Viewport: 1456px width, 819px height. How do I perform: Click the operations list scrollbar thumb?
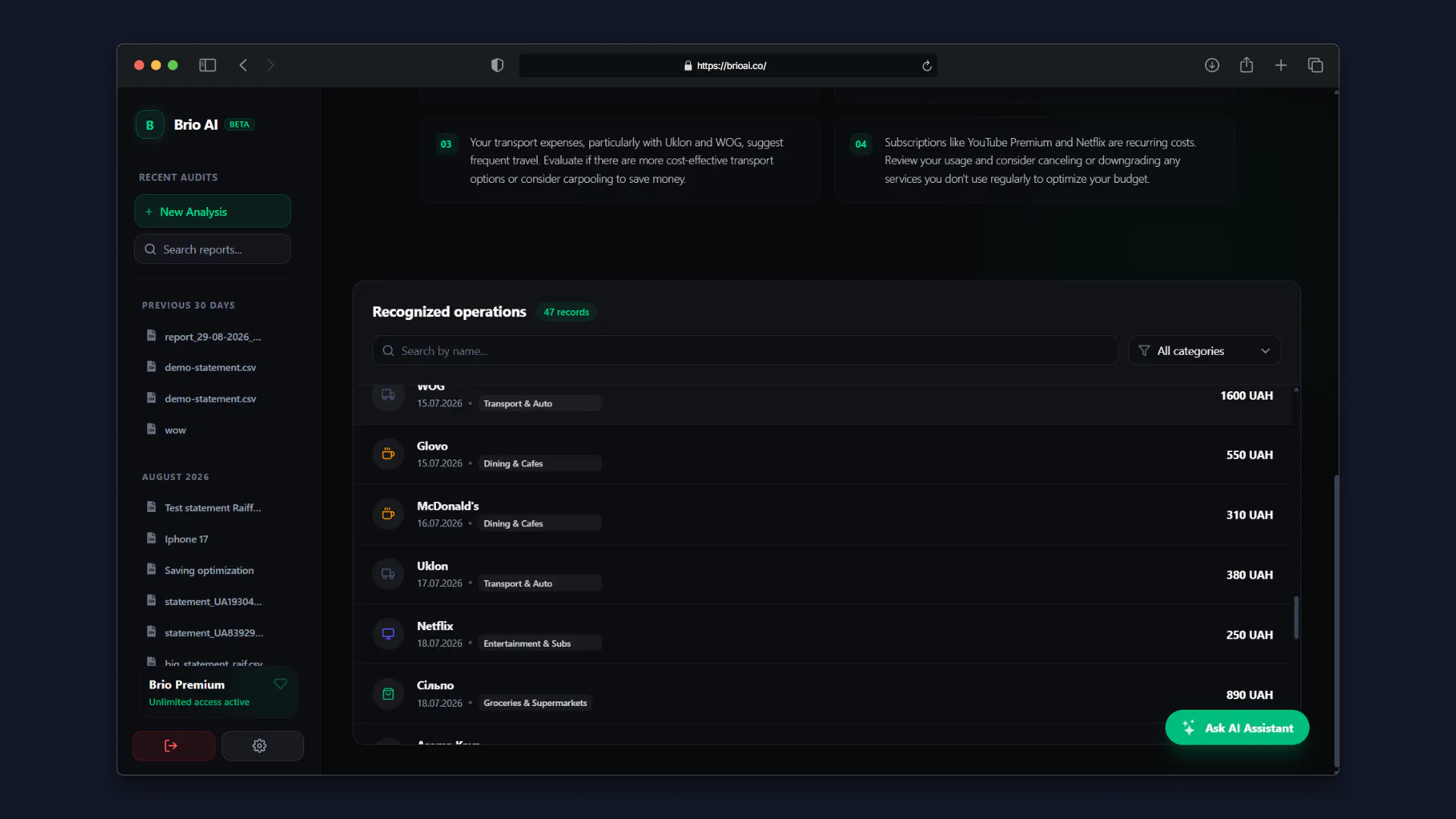tap(1296, 617)
